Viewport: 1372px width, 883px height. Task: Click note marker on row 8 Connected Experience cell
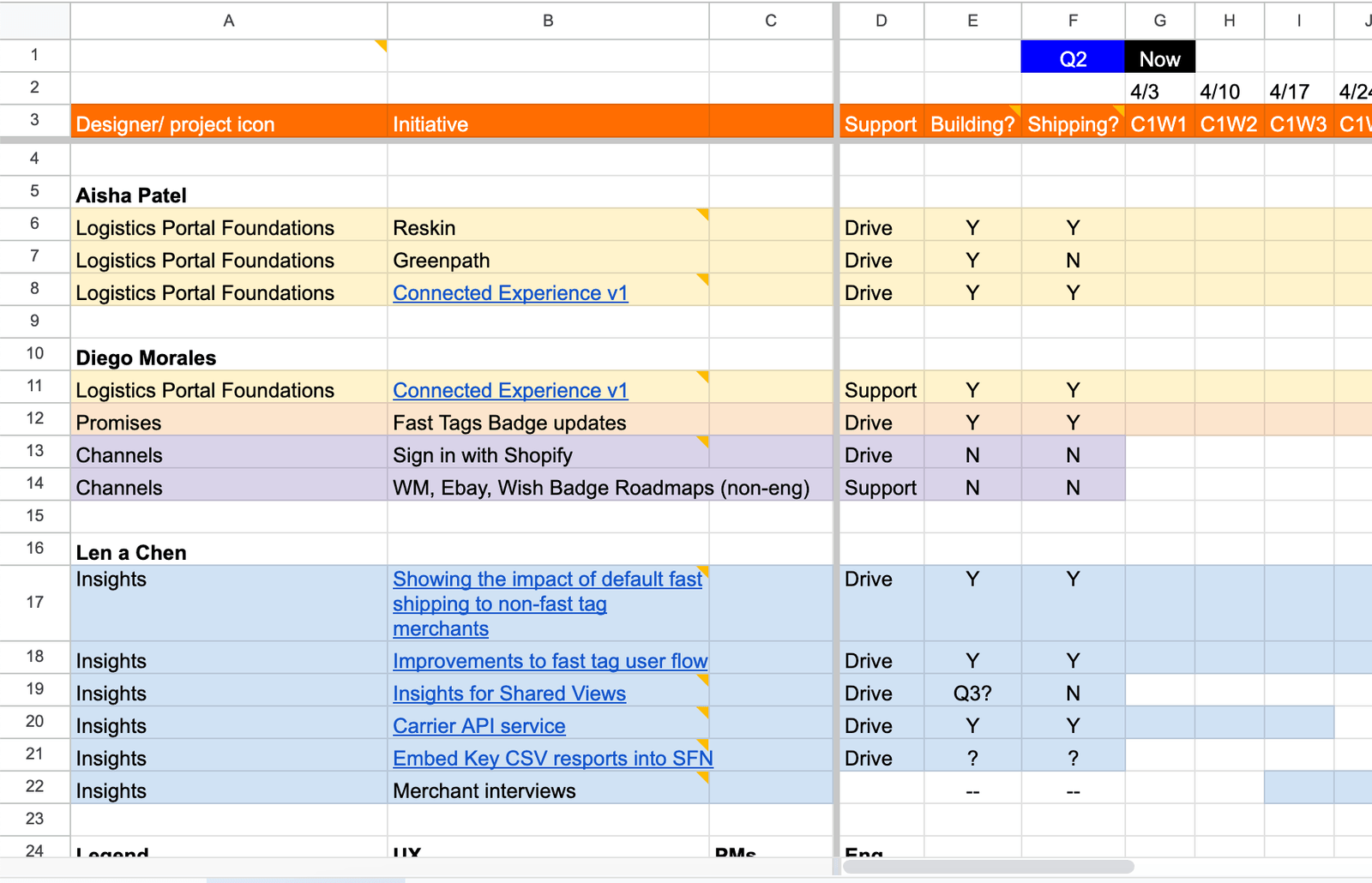(702, 281)
